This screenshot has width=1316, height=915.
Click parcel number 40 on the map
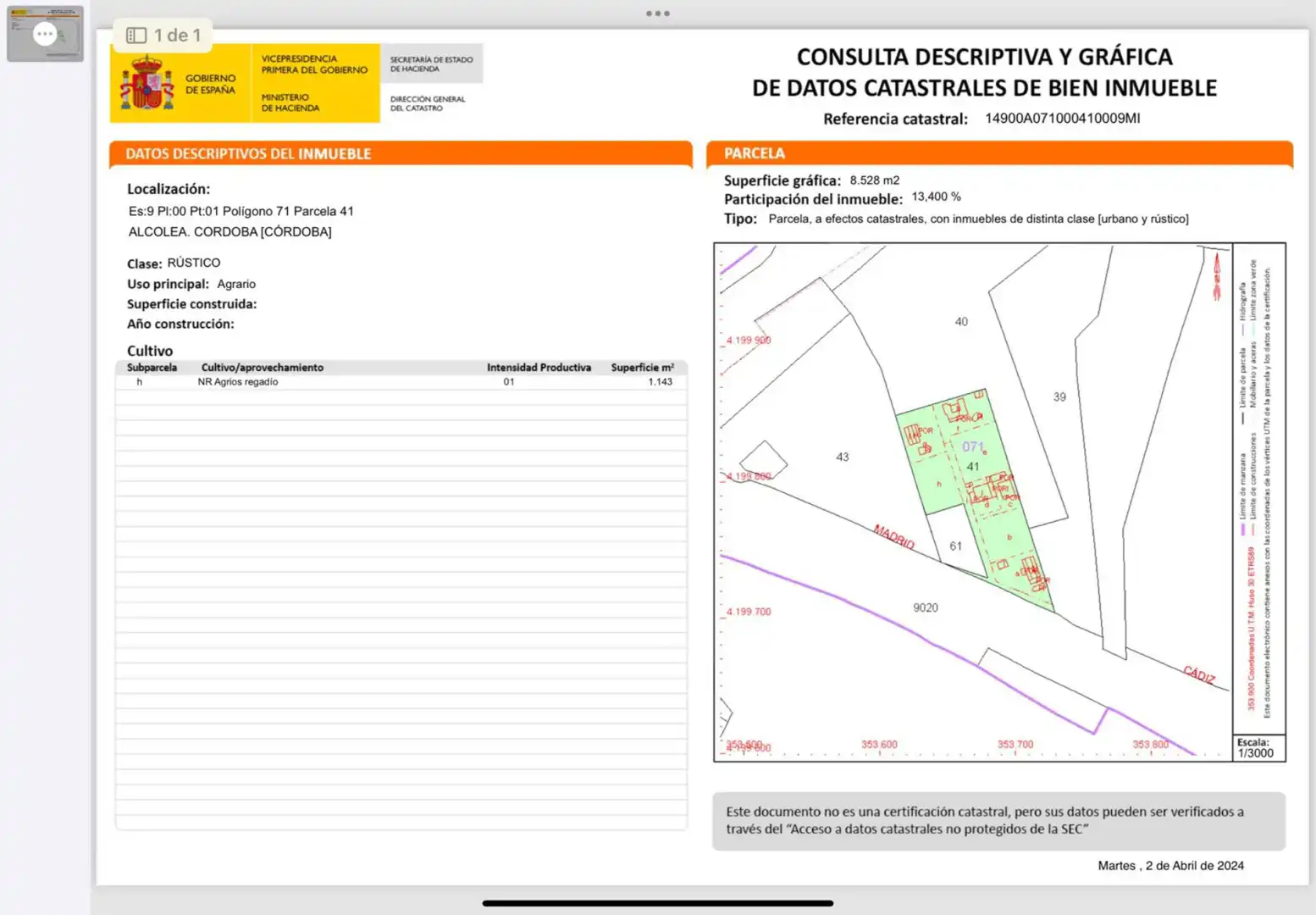coord(961,322)
